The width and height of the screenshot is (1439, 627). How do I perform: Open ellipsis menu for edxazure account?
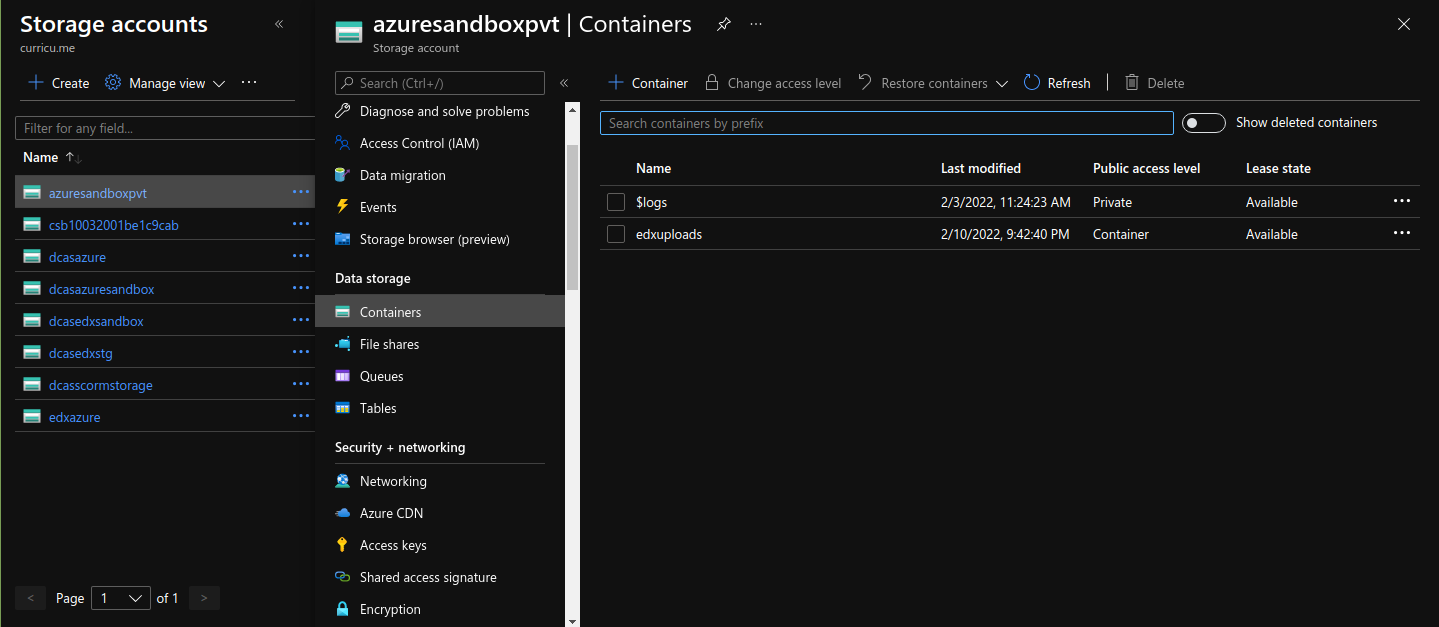[x=301, y=416]
